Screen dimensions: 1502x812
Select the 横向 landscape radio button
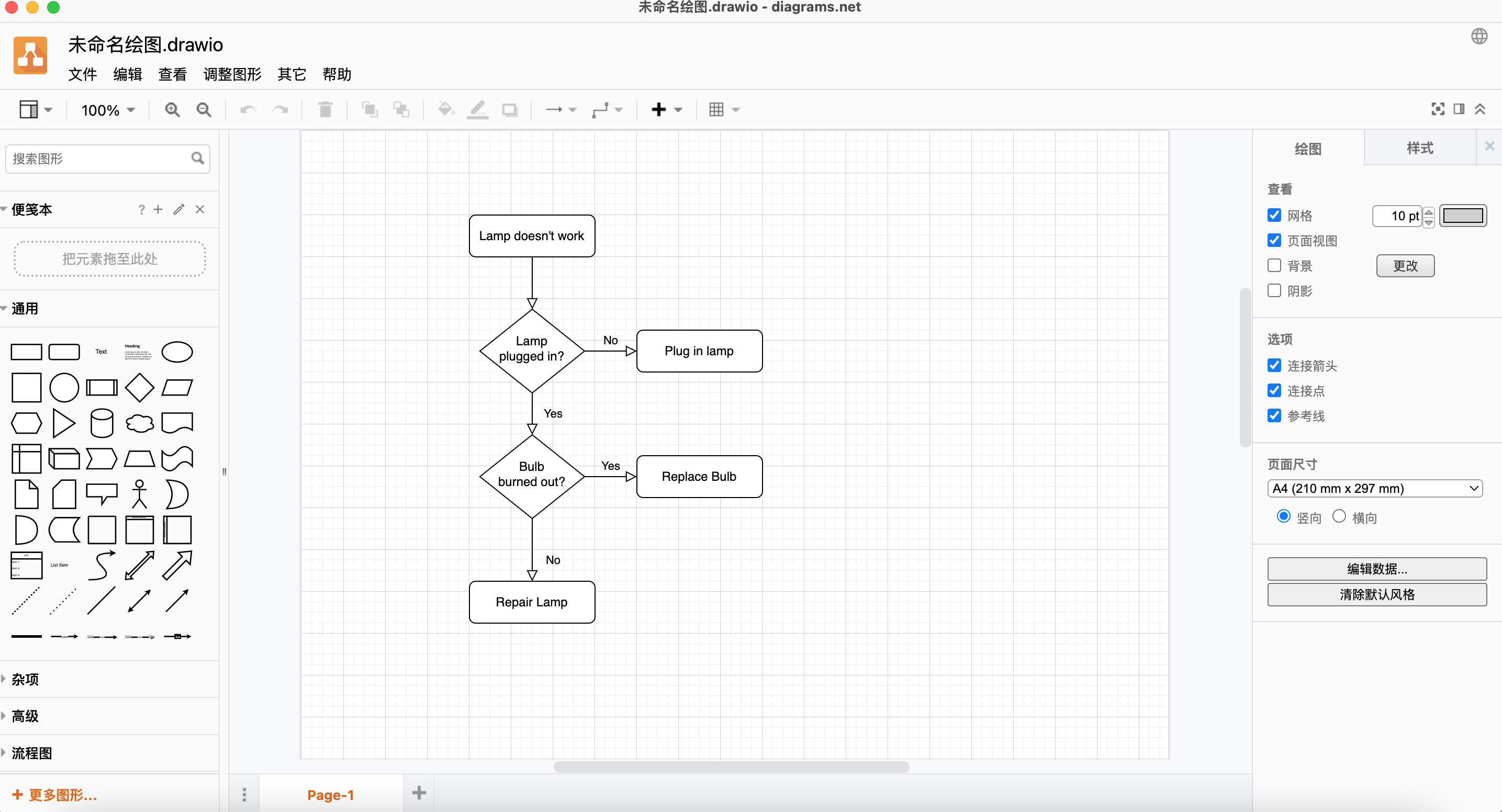pyautogui.click(x=1339, y=516)
